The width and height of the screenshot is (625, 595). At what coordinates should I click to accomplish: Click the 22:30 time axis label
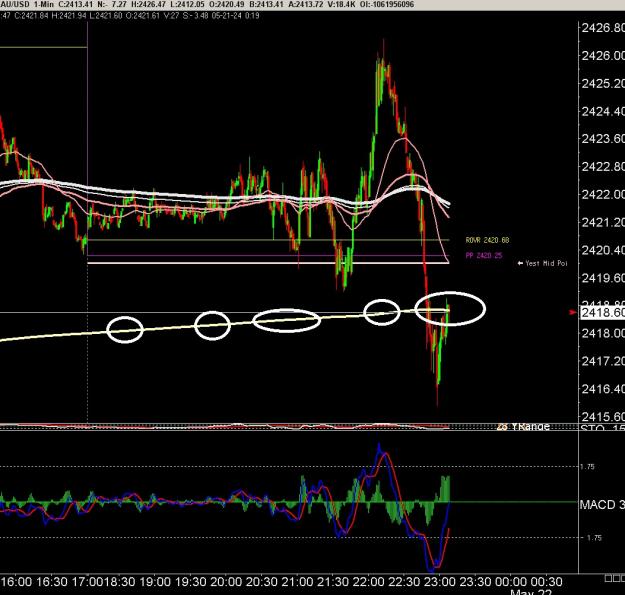(404, 582)
